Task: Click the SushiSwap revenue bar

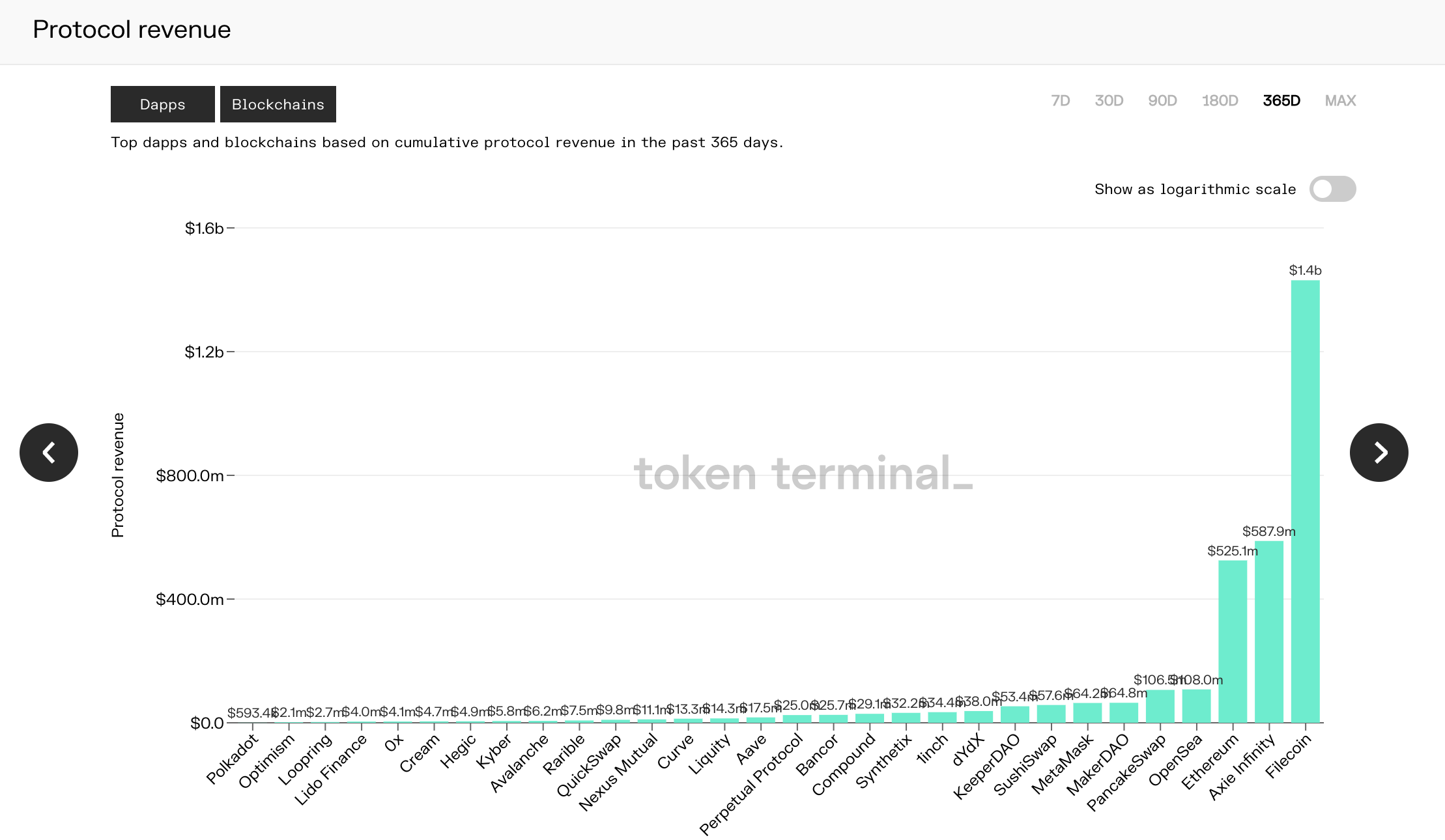Action: [x=1051, y=714]
